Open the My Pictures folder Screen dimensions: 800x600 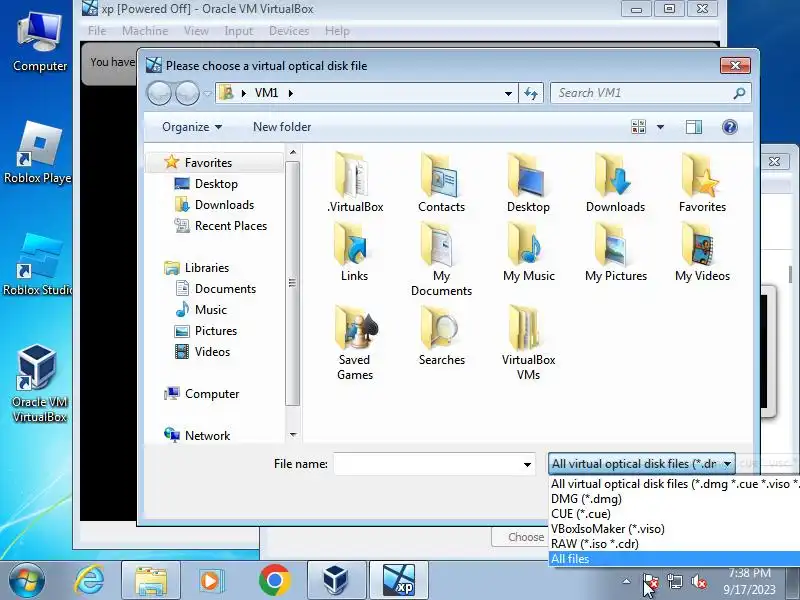tap(615, 252)
